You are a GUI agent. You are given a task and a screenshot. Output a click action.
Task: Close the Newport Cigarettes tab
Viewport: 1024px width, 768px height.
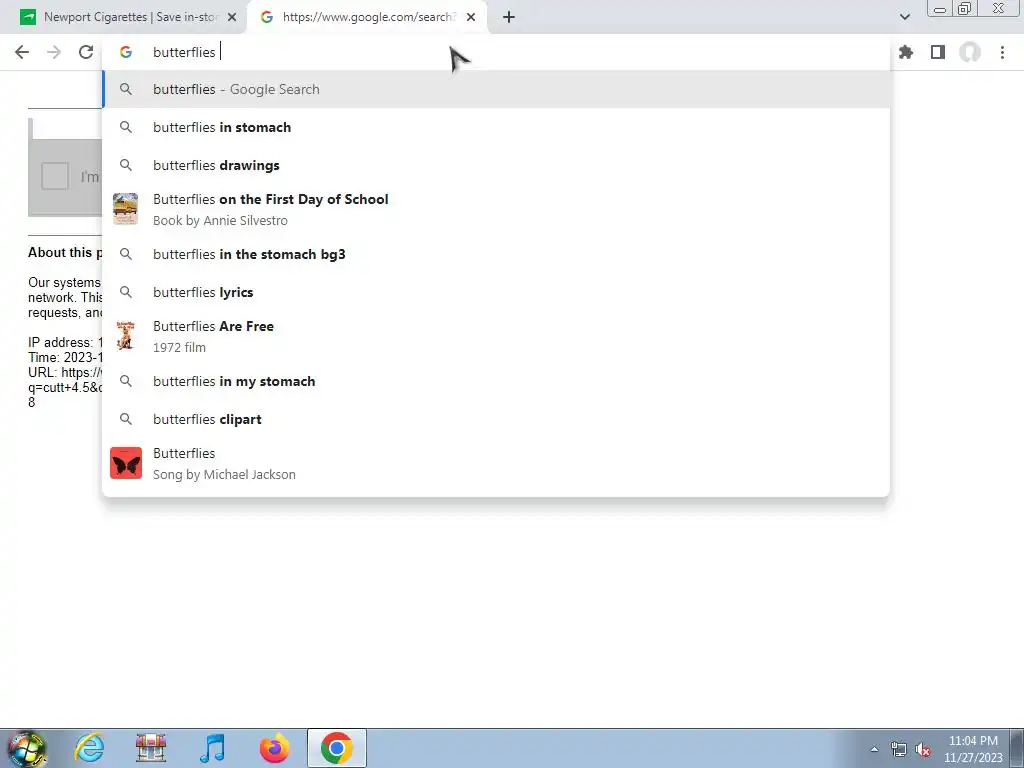pos(232,18)
